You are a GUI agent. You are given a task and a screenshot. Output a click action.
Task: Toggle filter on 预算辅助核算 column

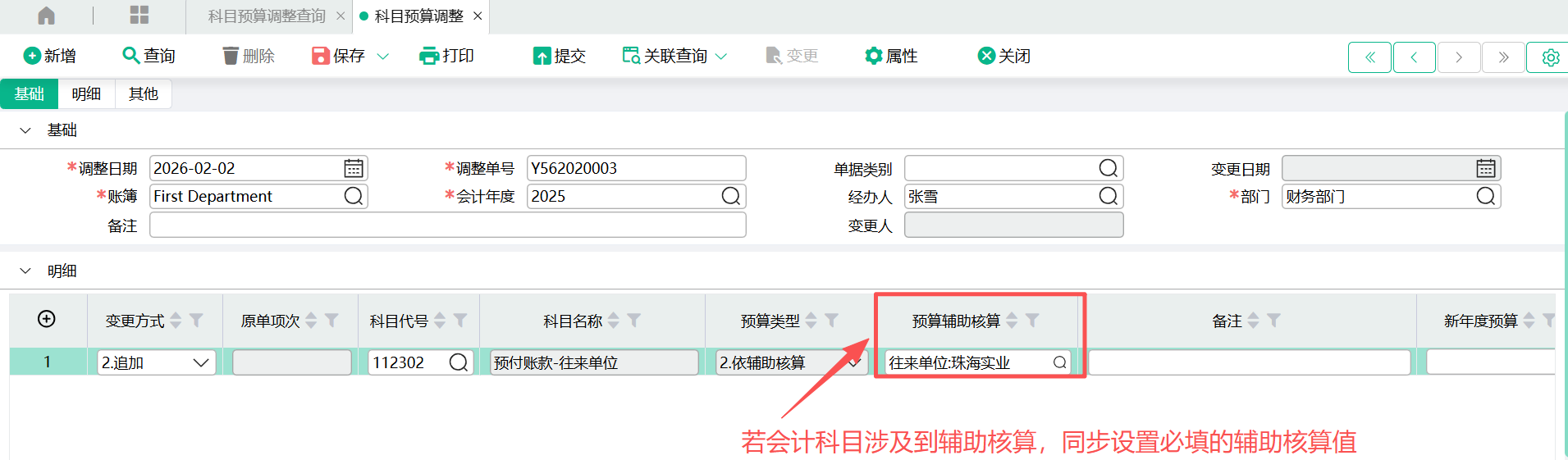(x=1033, y=321)
